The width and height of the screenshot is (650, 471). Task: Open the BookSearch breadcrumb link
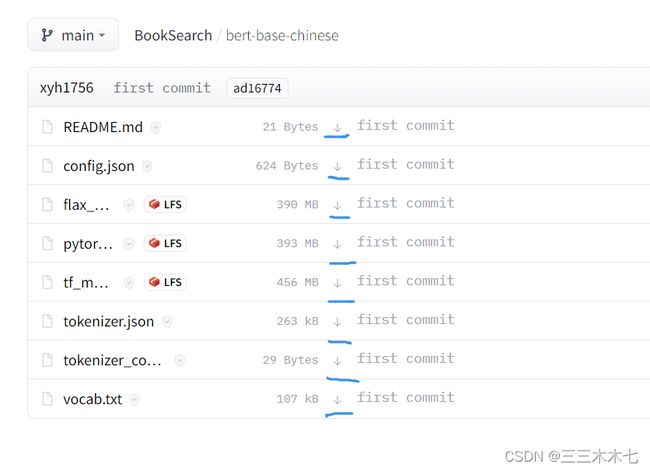(173, 36)
